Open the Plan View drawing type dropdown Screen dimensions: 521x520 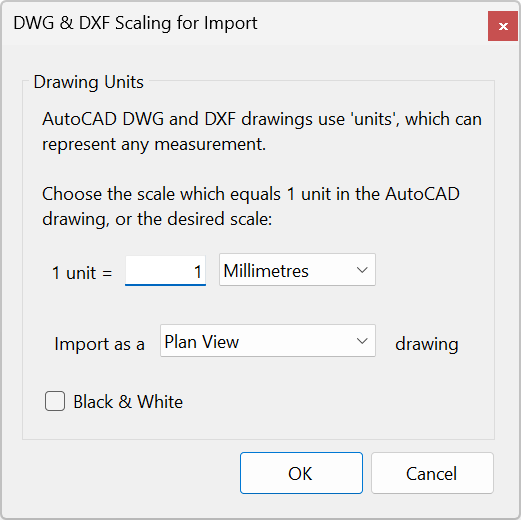pos(268,341)
